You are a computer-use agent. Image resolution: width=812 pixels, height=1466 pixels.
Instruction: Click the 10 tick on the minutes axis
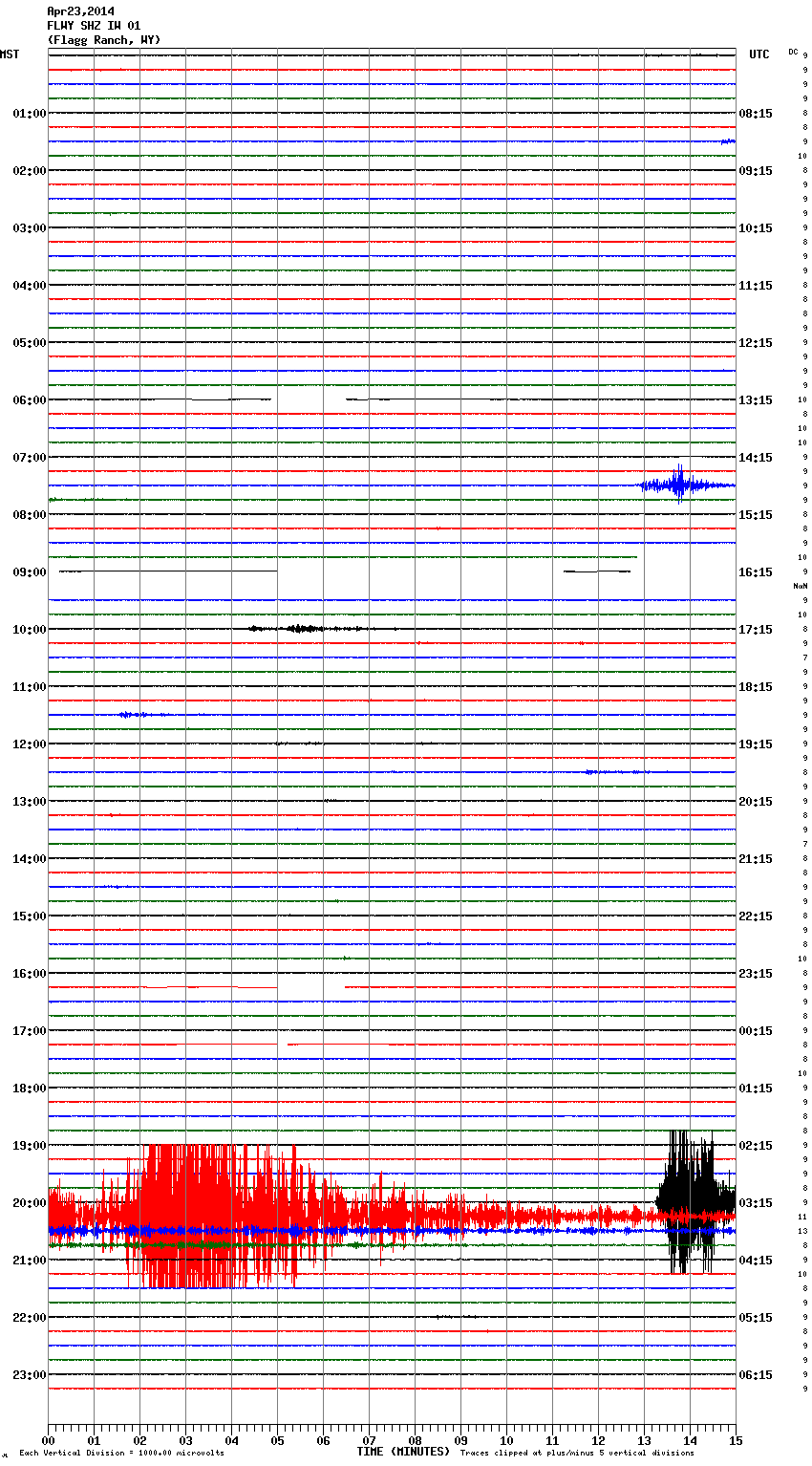[x=506, y=1440]
